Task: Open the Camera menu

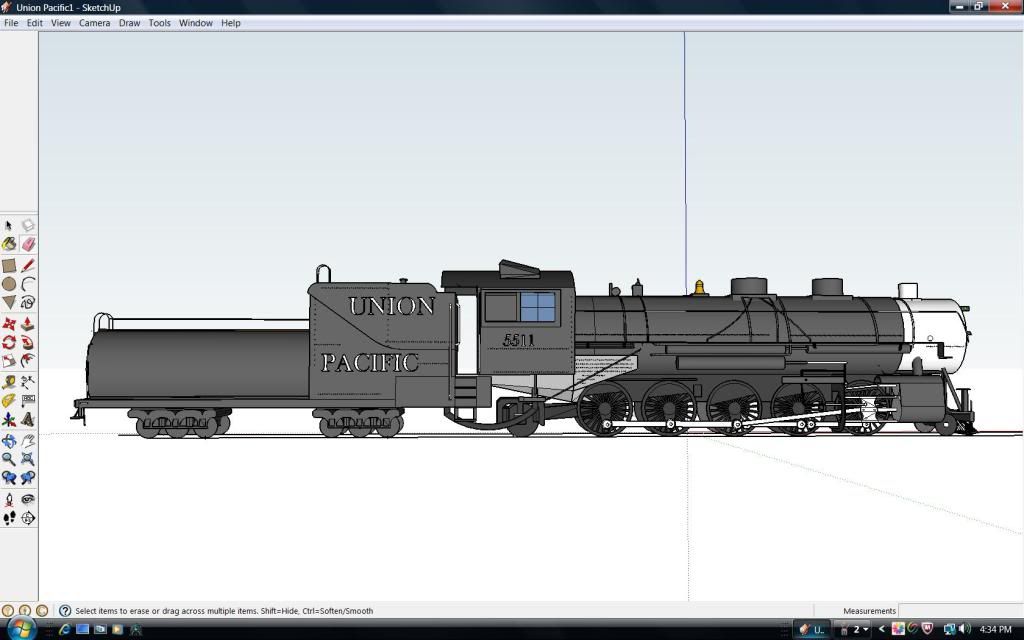Action: pos(95,23)
